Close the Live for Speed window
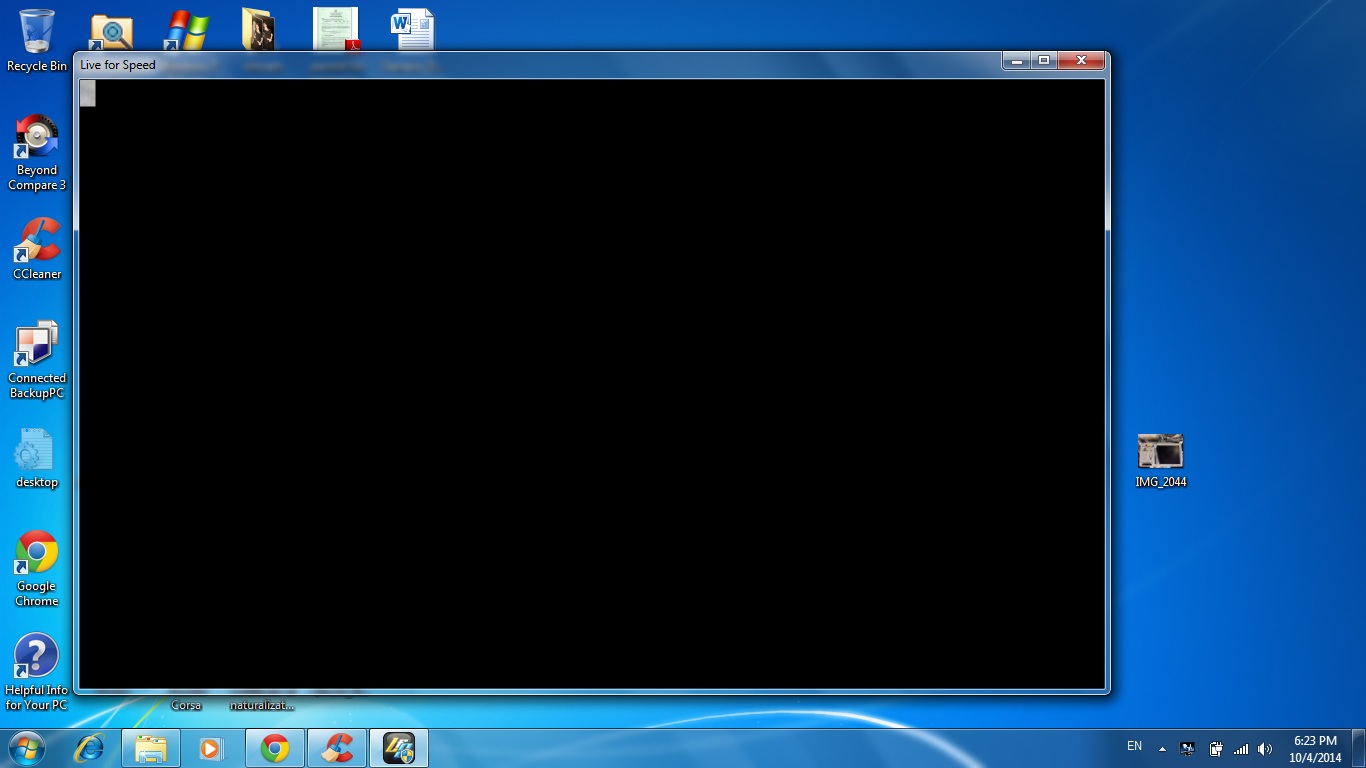Screen dimensions: 1366x768 pyautogui.click(x=1081, y=61)
